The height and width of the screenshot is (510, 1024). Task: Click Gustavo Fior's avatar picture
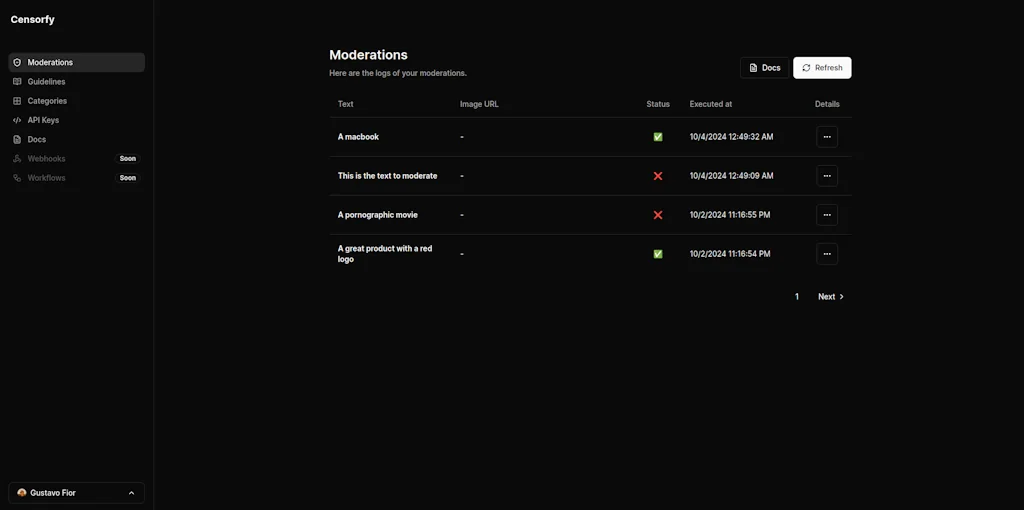[x=22, y=493]
